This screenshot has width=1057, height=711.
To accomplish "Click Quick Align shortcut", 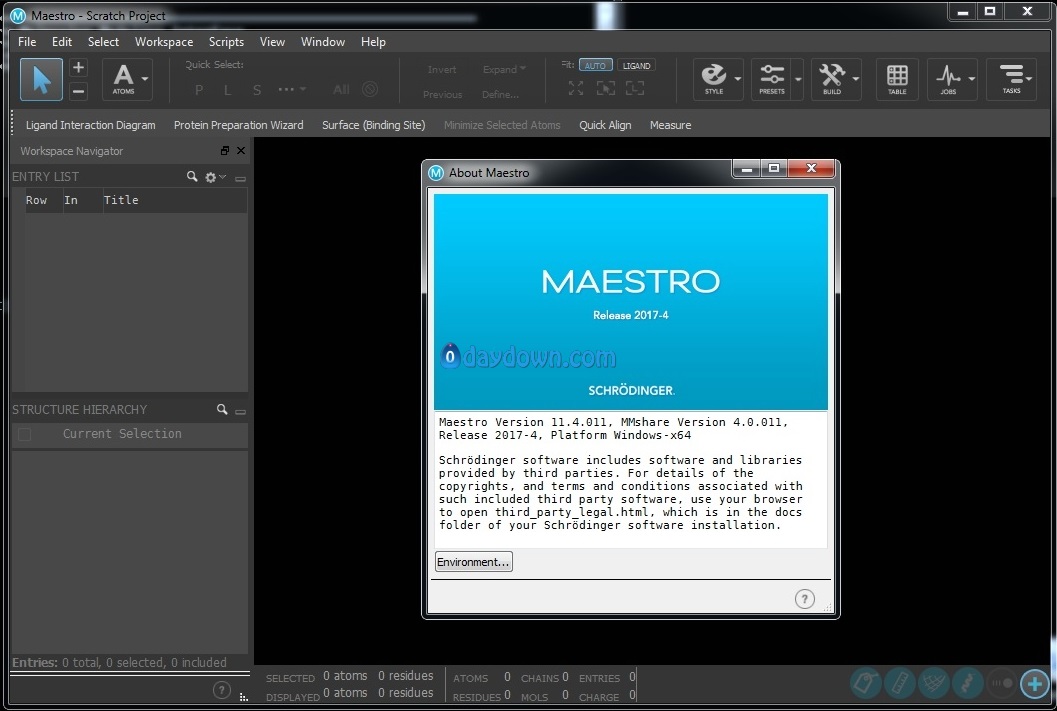I will tap(605, 125).
